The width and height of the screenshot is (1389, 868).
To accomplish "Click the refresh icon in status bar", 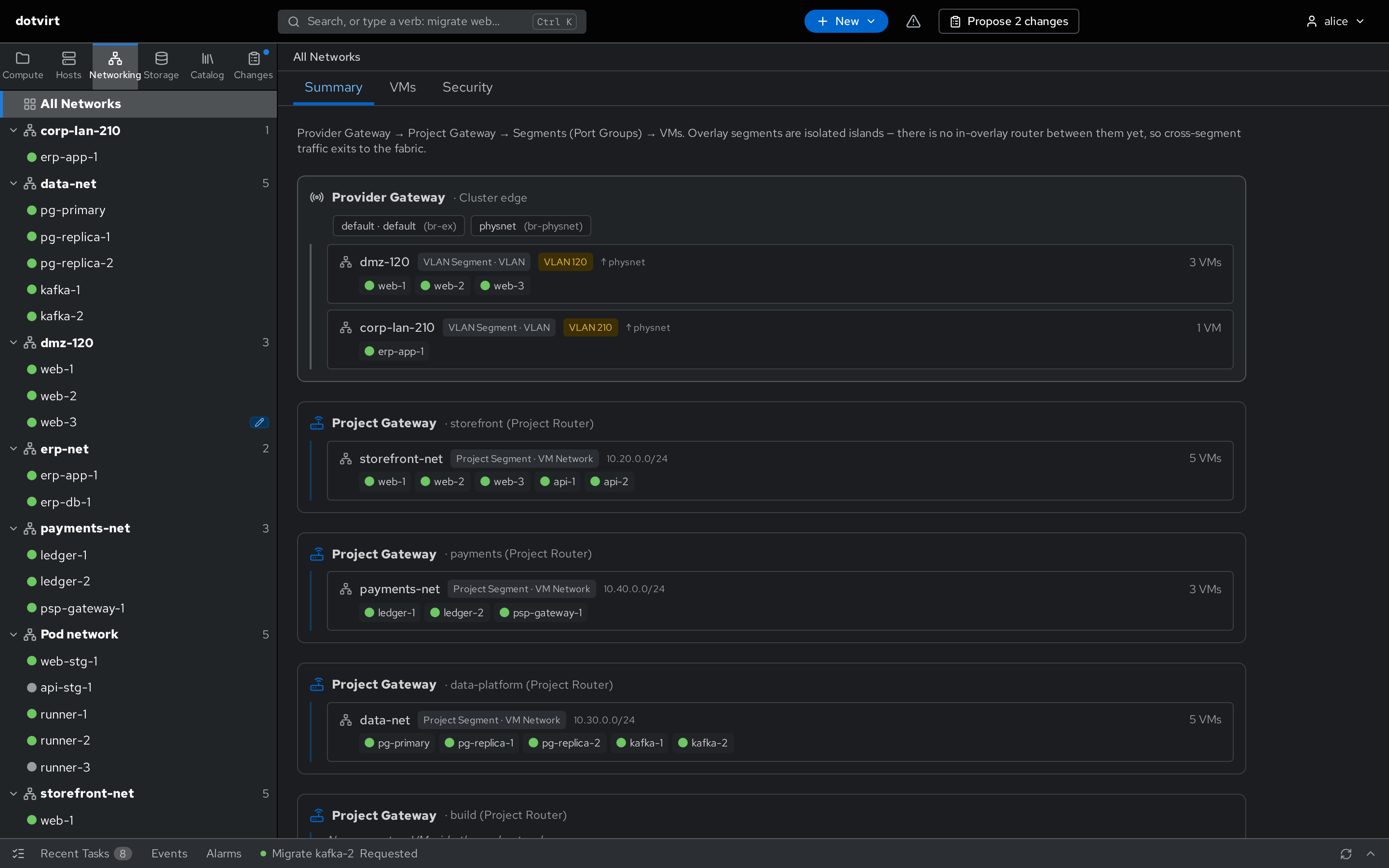I will (x=1346, y=854).
